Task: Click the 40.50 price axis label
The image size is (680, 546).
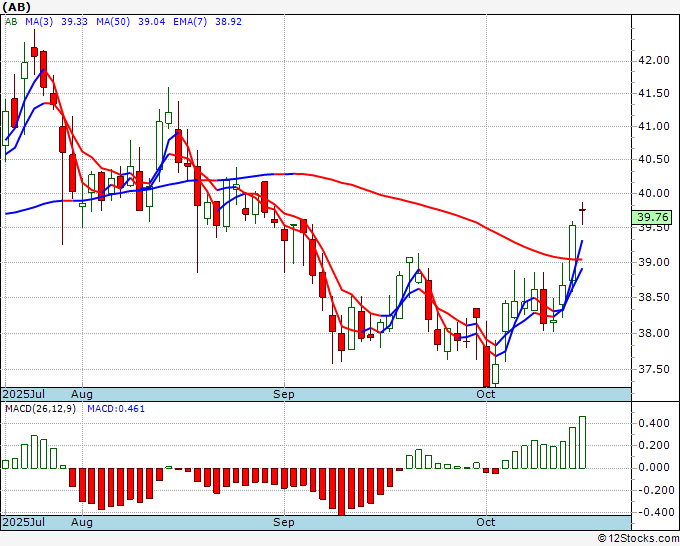Action: [654, 159]
